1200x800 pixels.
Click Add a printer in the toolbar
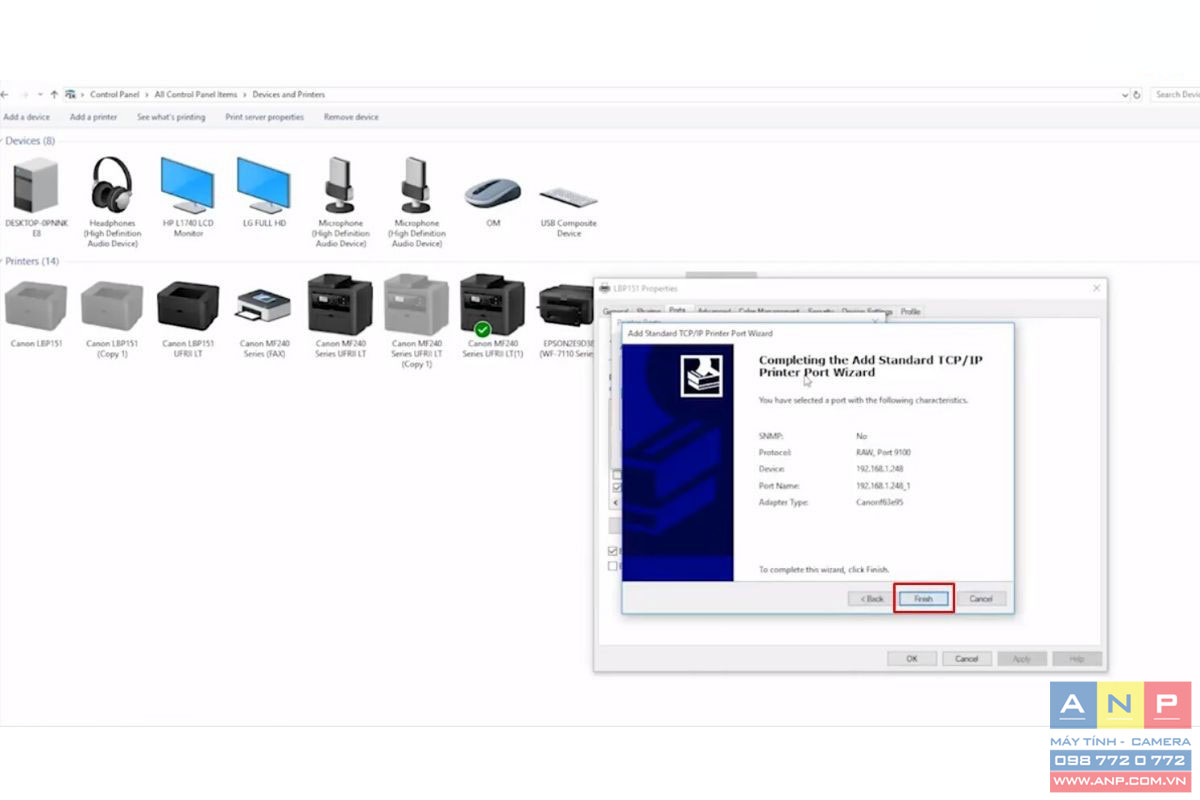93,117
